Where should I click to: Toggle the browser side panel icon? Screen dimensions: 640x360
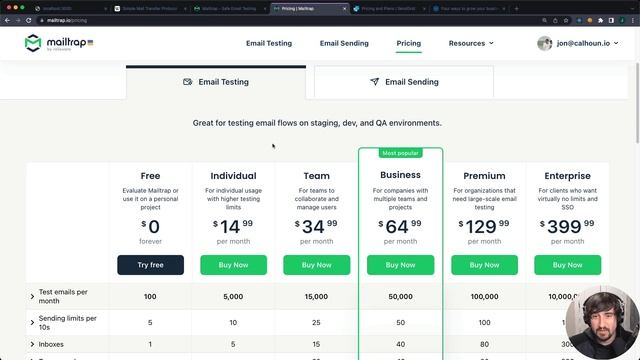[x=611, y=20]
